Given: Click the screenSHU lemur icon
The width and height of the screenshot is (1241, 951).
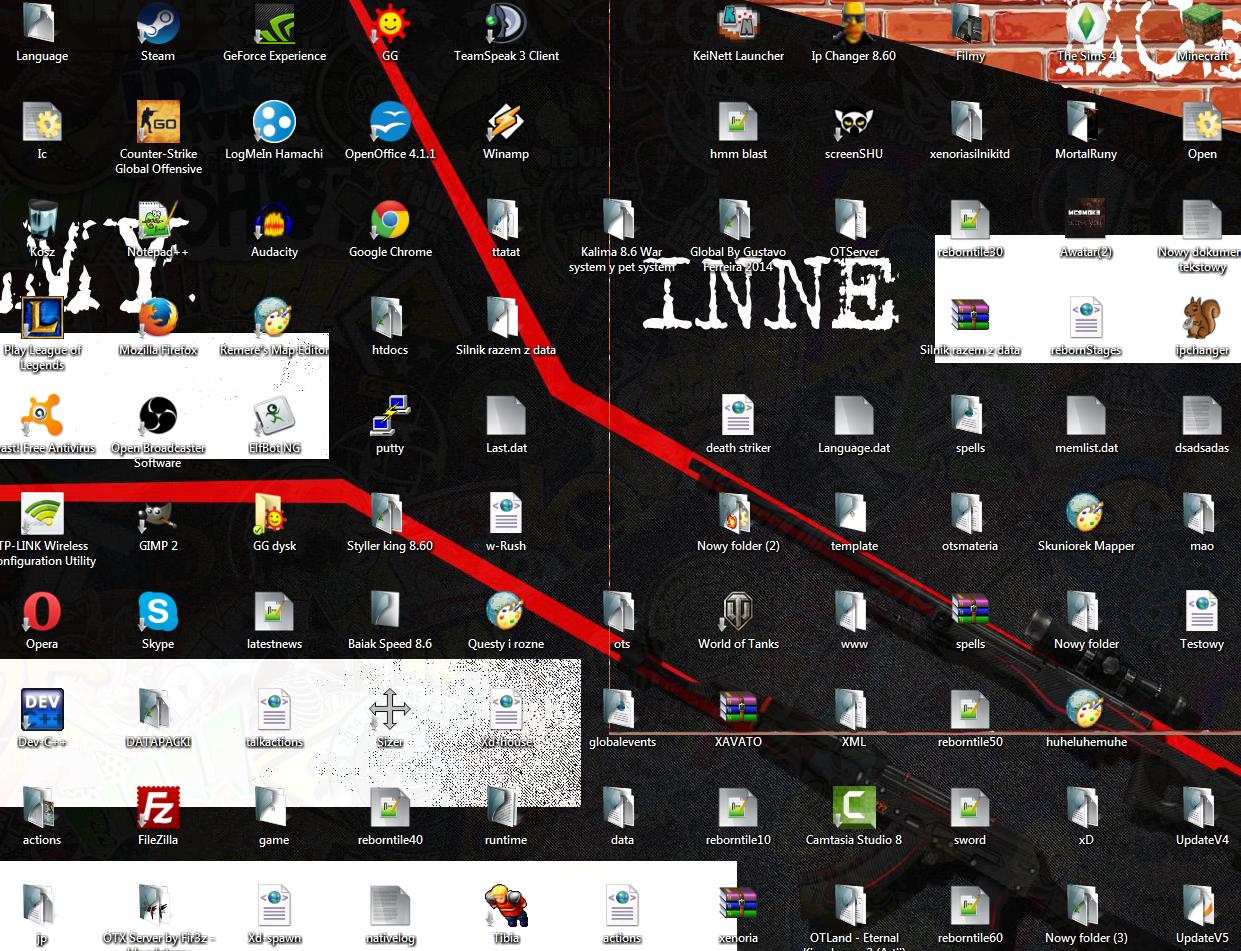Looking at the screenshot, I should pyautogui.click(x=854, y=122).
